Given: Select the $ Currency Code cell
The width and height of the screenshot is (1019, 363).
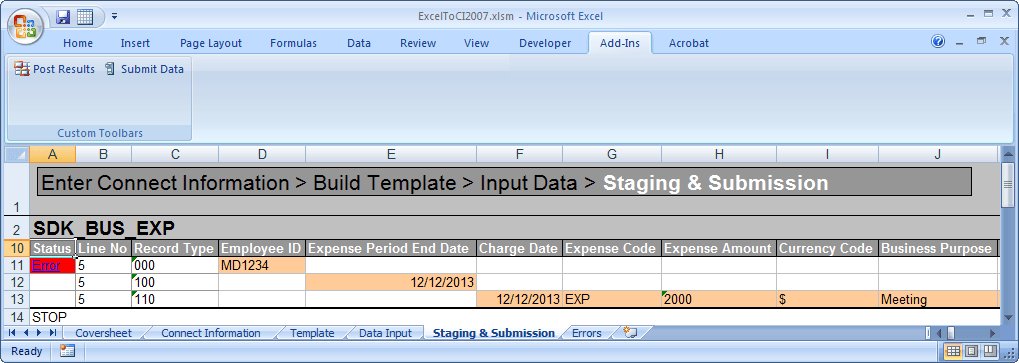Looking at the screenshot, I should pyautogui.click(x=827, y=299).
